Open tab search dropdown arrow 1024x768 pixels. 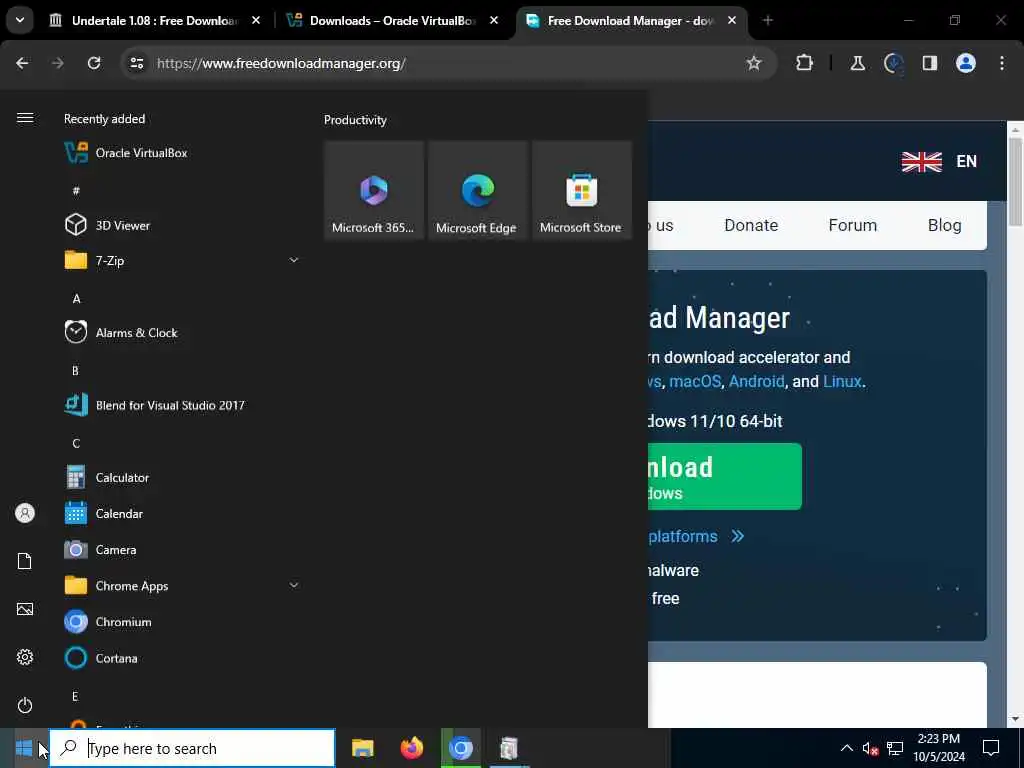[20, 20]
